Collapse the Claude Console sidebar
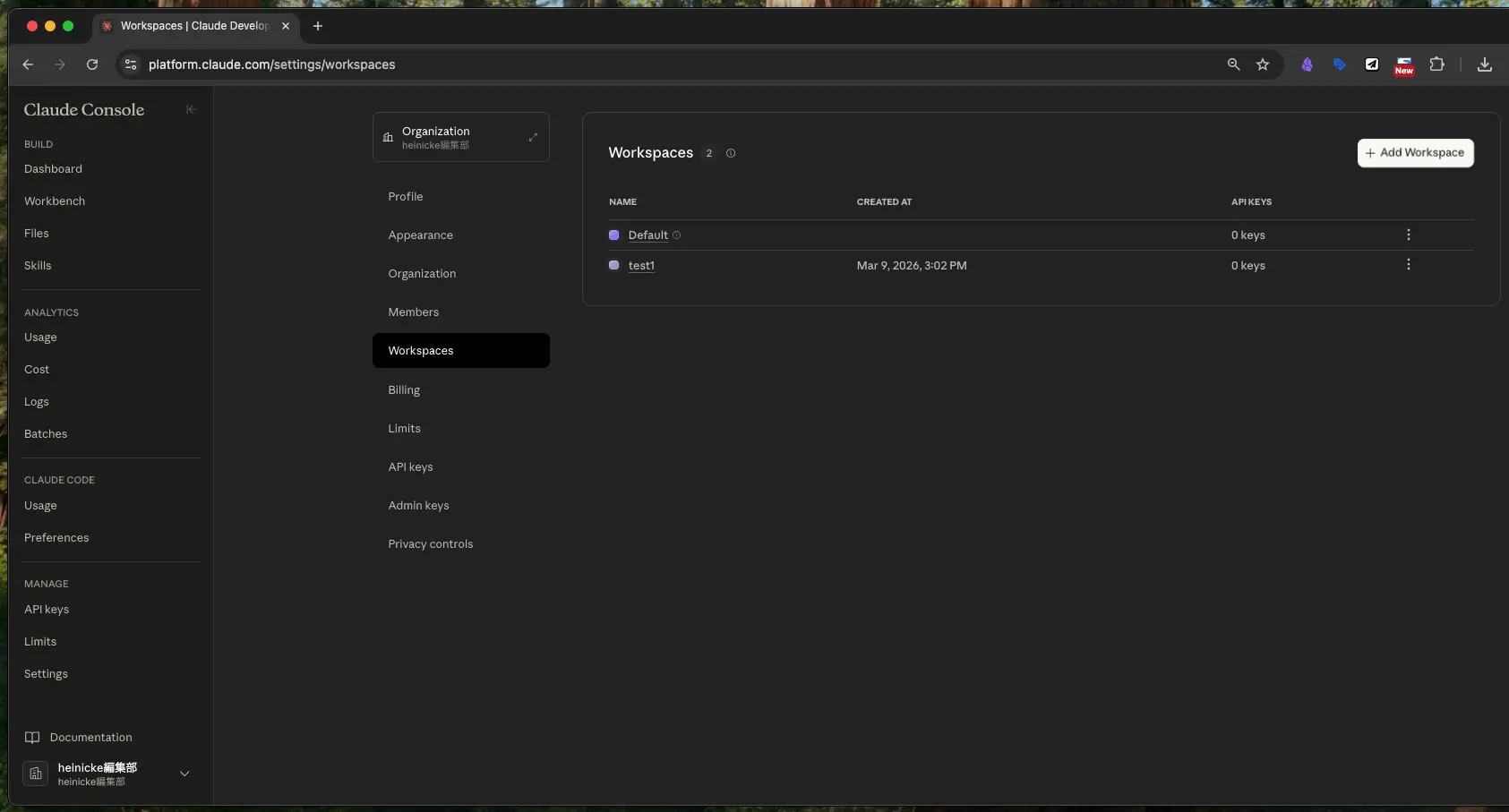Image resolution: width=1509 pixels, height=812 pixels. click(191, 109)
